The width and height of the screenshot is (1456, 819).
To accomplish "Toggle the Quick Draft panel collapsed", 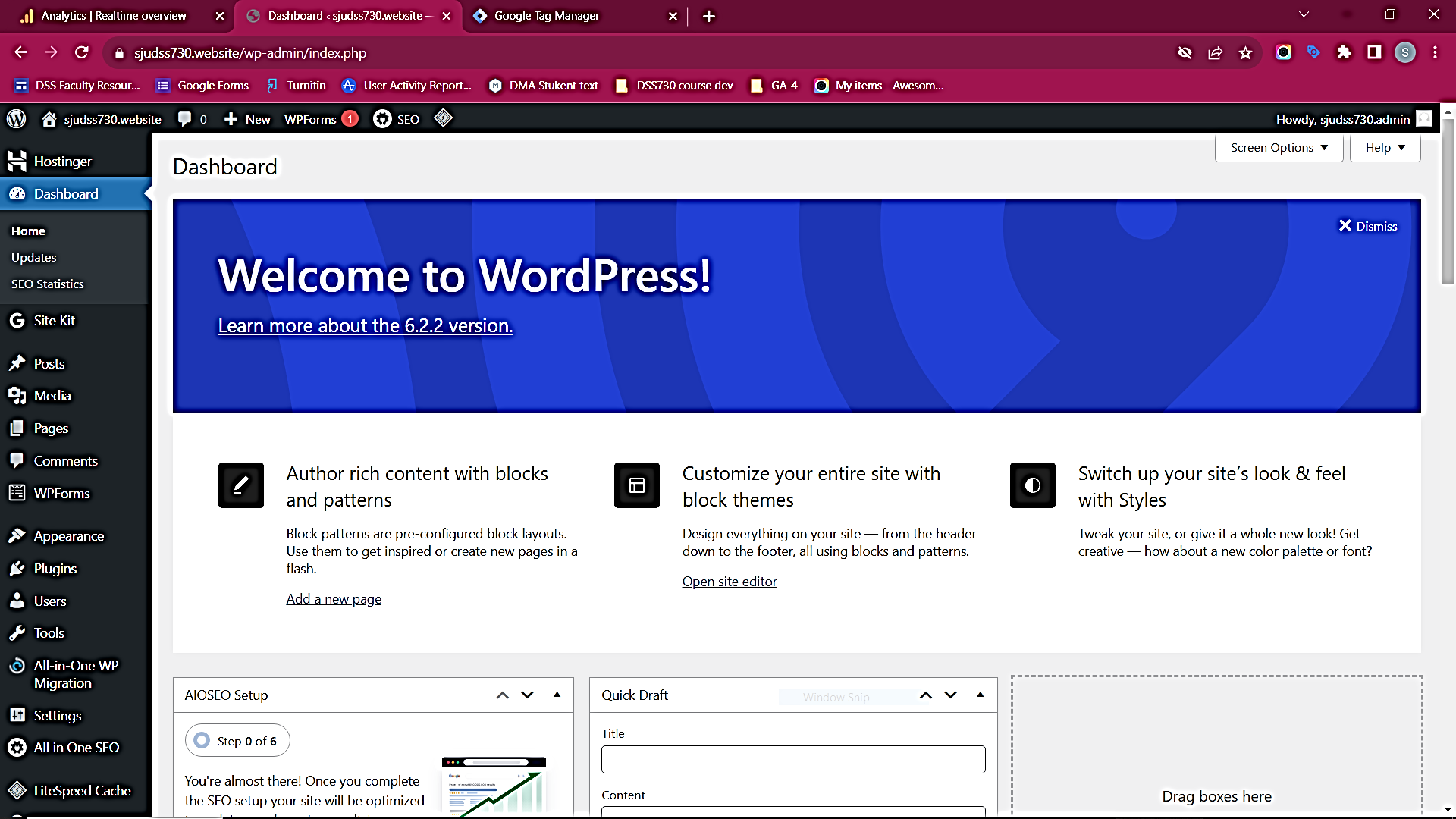I will (979, 695).
